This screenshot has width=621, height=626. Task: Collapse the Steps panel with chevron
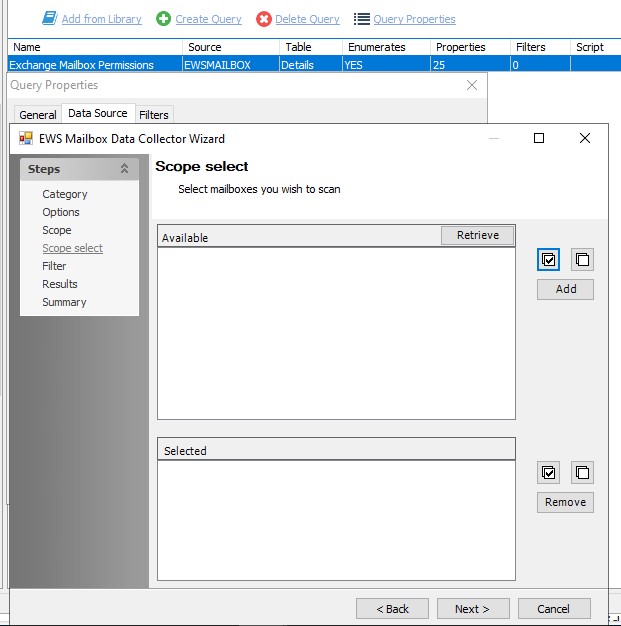(x=124, y=169)
